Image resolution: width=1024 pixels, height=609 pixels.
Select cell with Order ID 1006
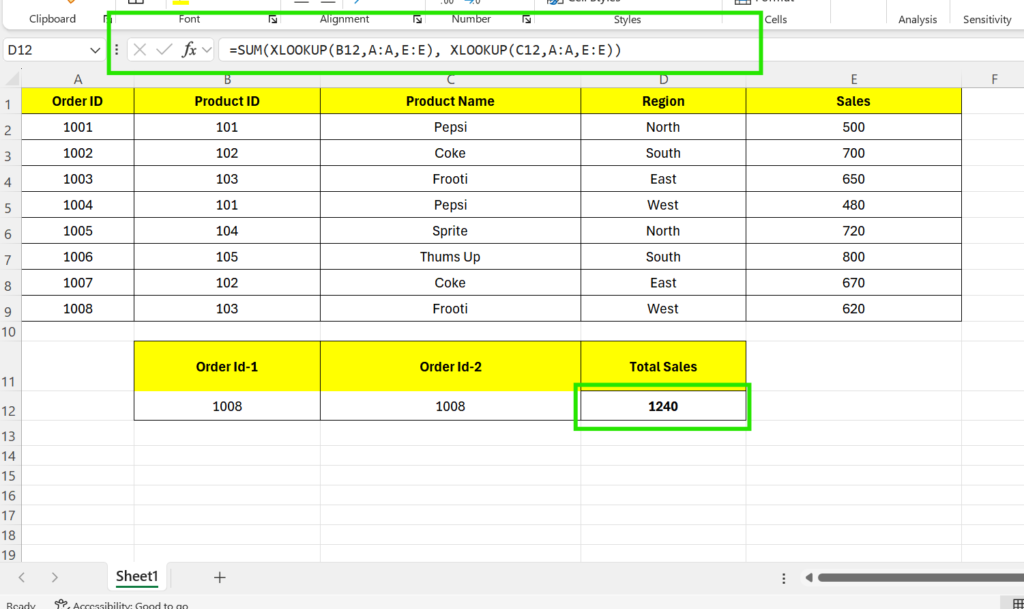tap(78, 257)
